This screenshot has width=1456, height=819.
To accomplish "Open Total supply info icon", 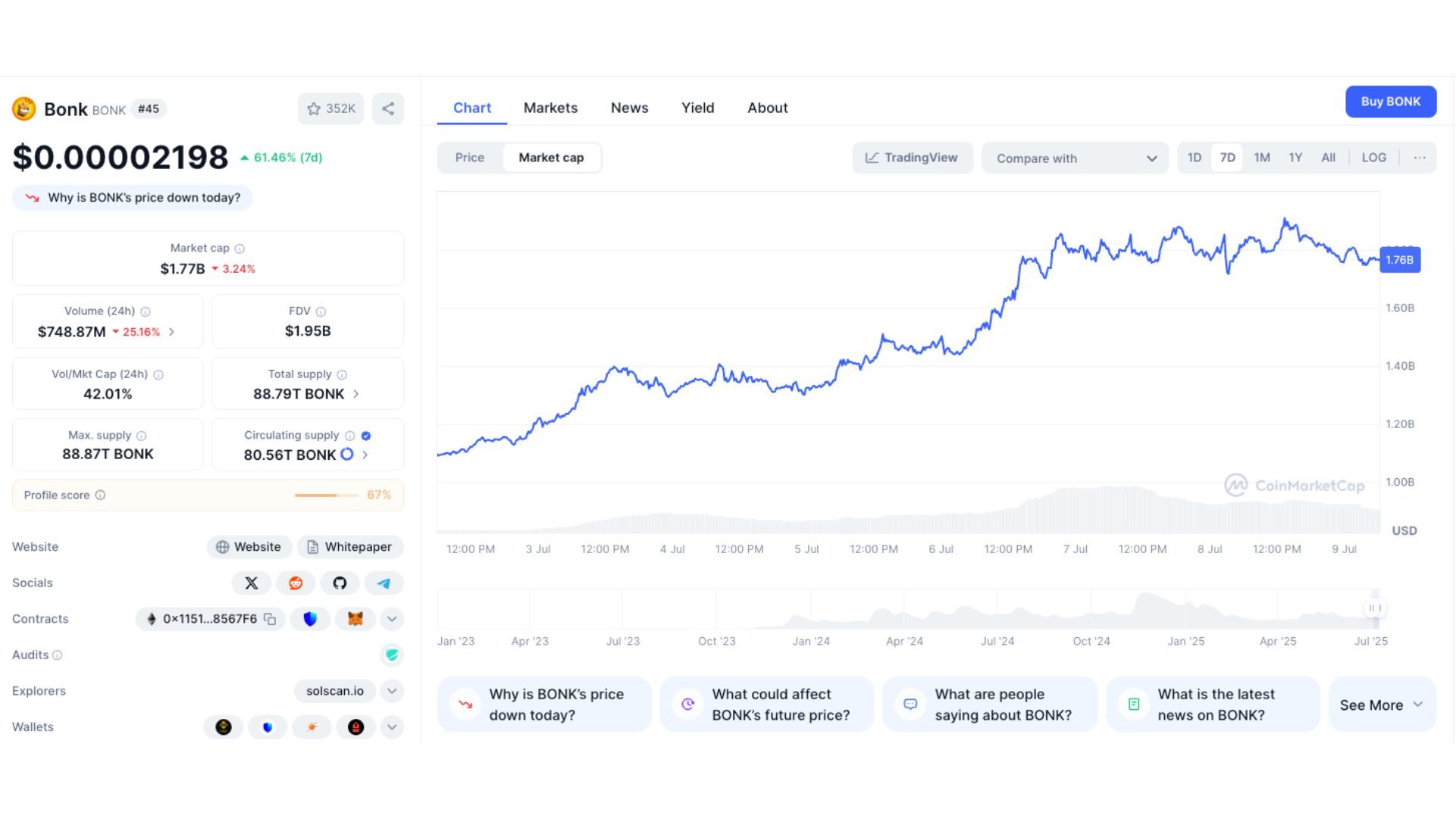I will 342,374.
